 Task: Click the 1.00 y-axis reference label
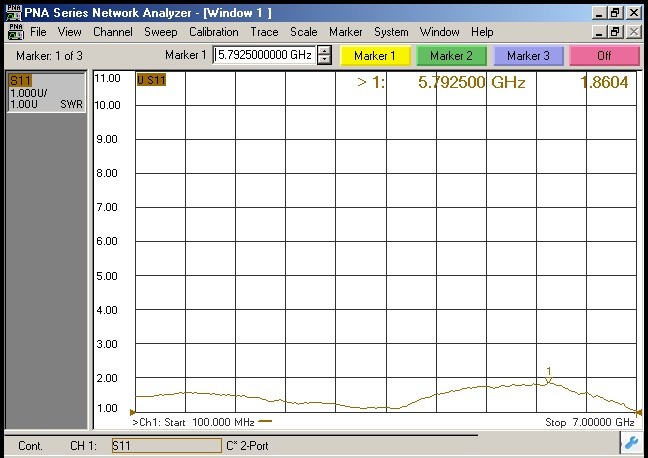[x=107, y=408]
